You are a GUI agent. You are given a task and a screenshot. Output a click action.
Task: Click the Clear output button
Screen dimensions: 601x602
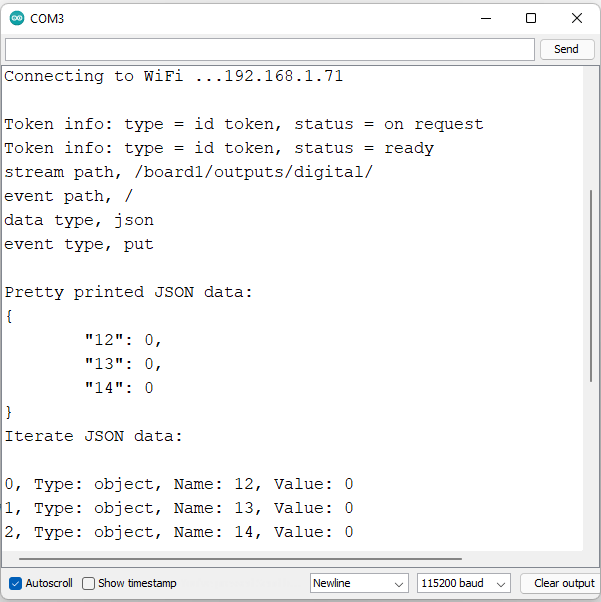coord(563,583)
